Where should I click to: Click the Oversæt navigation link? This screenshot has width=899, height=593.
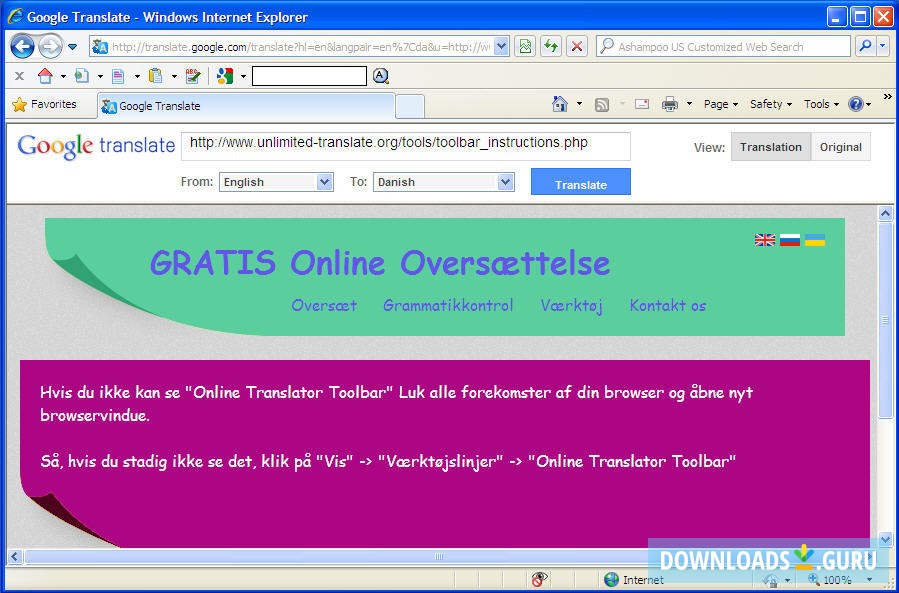324,306
